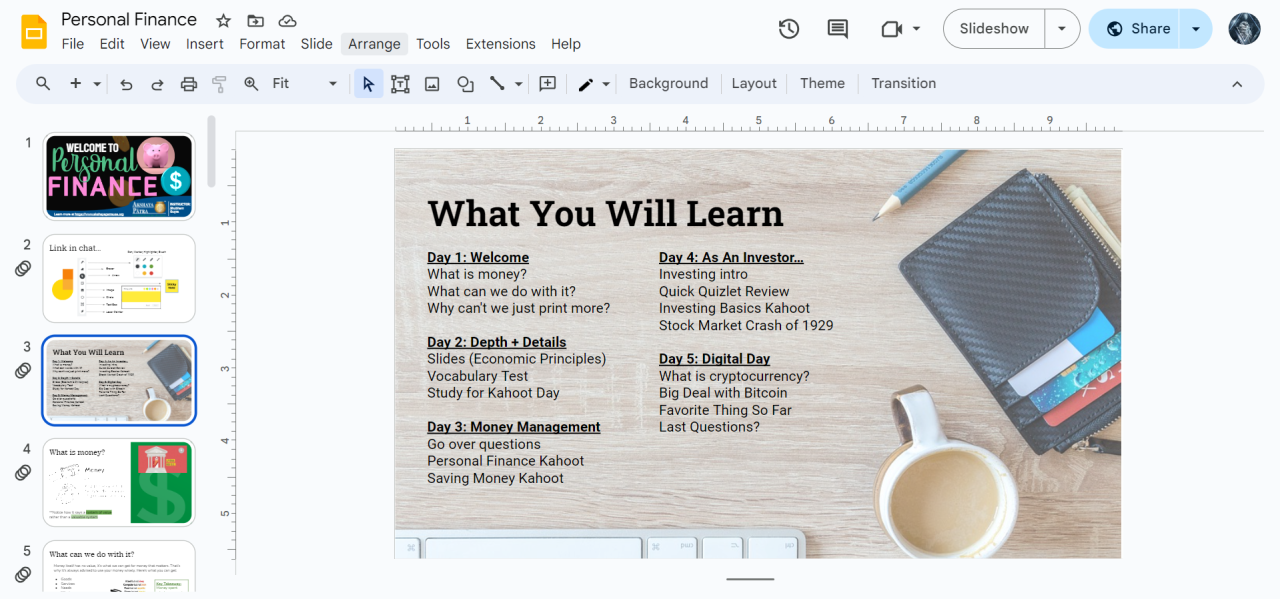Open the Share options dropdown arrow
This screenshot has width=1280, height=599.
[x=1196, y=29]
